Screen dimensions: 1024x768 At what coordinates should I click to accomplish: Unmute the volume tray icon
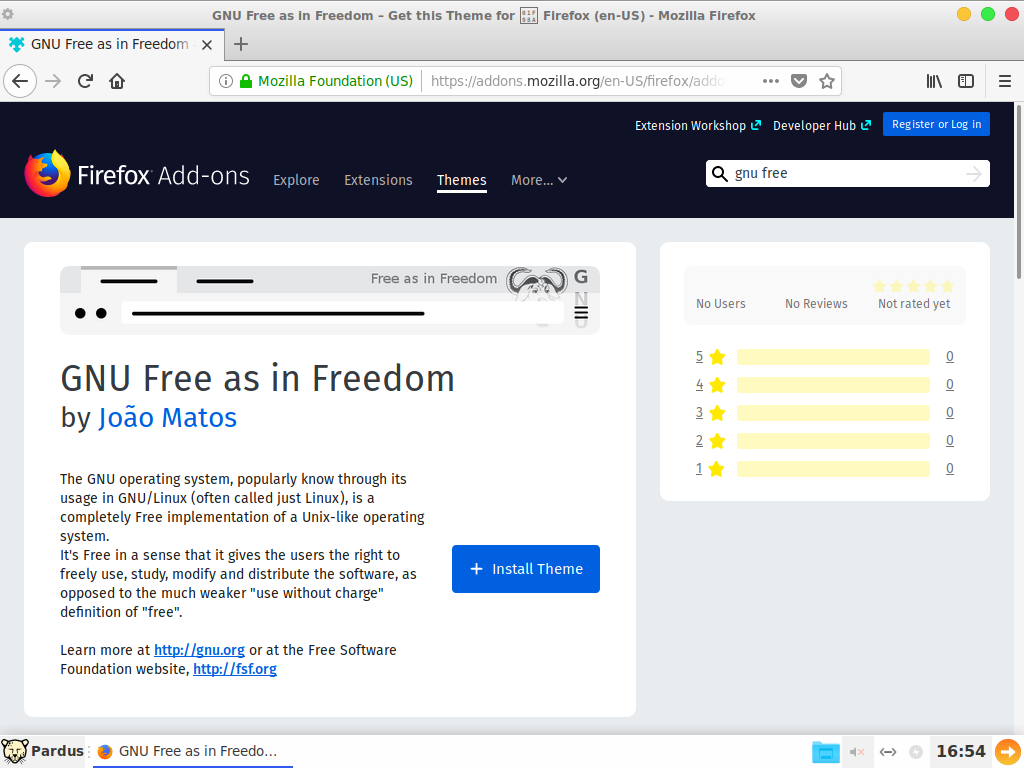click(x=857, y=752)
